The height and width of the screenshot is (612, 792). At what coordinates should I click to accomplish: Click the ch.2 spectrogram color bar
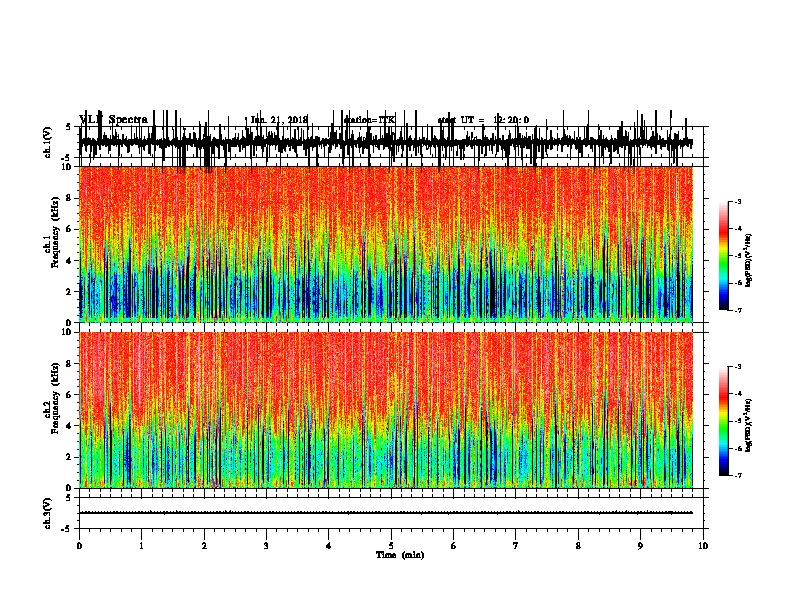click(x=723, y=421)
